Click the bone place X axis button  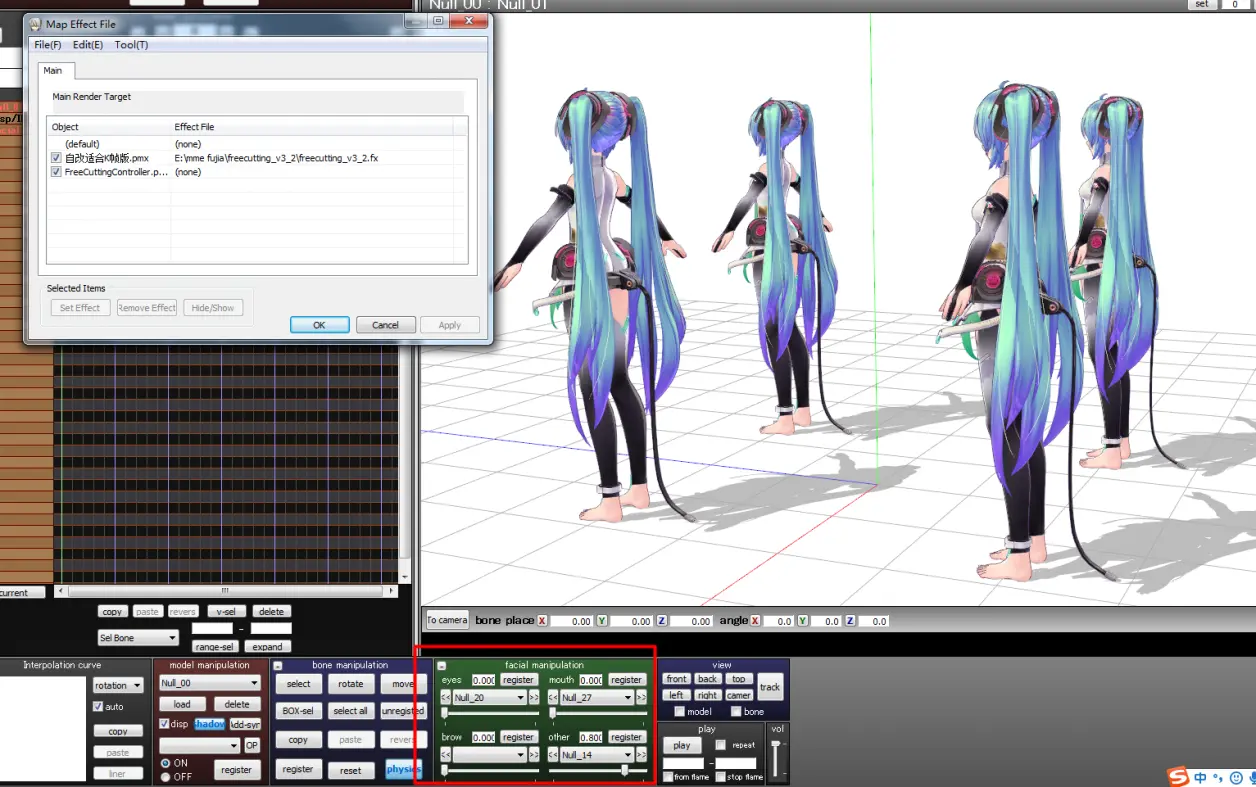tap(542, 621)
